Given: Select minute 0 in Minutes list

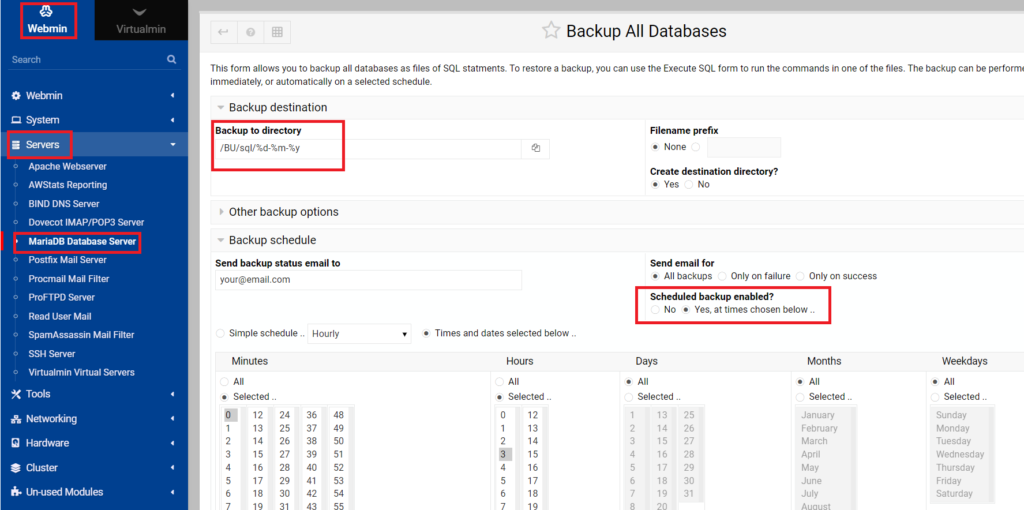Looking at the screenshot, I should (x=231, y=415).
